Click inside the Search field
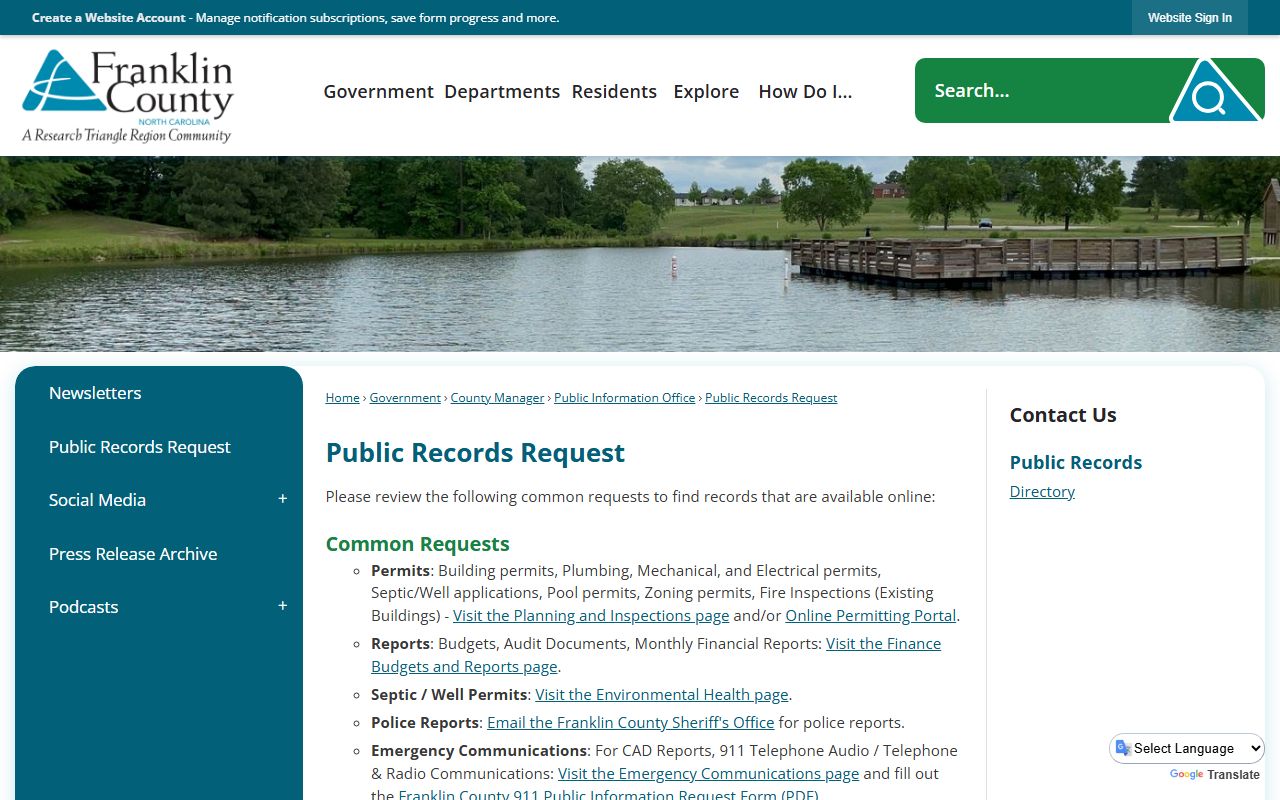Image resolution: width=1280 pixels, height=800 pixels. click(1040, 91)
